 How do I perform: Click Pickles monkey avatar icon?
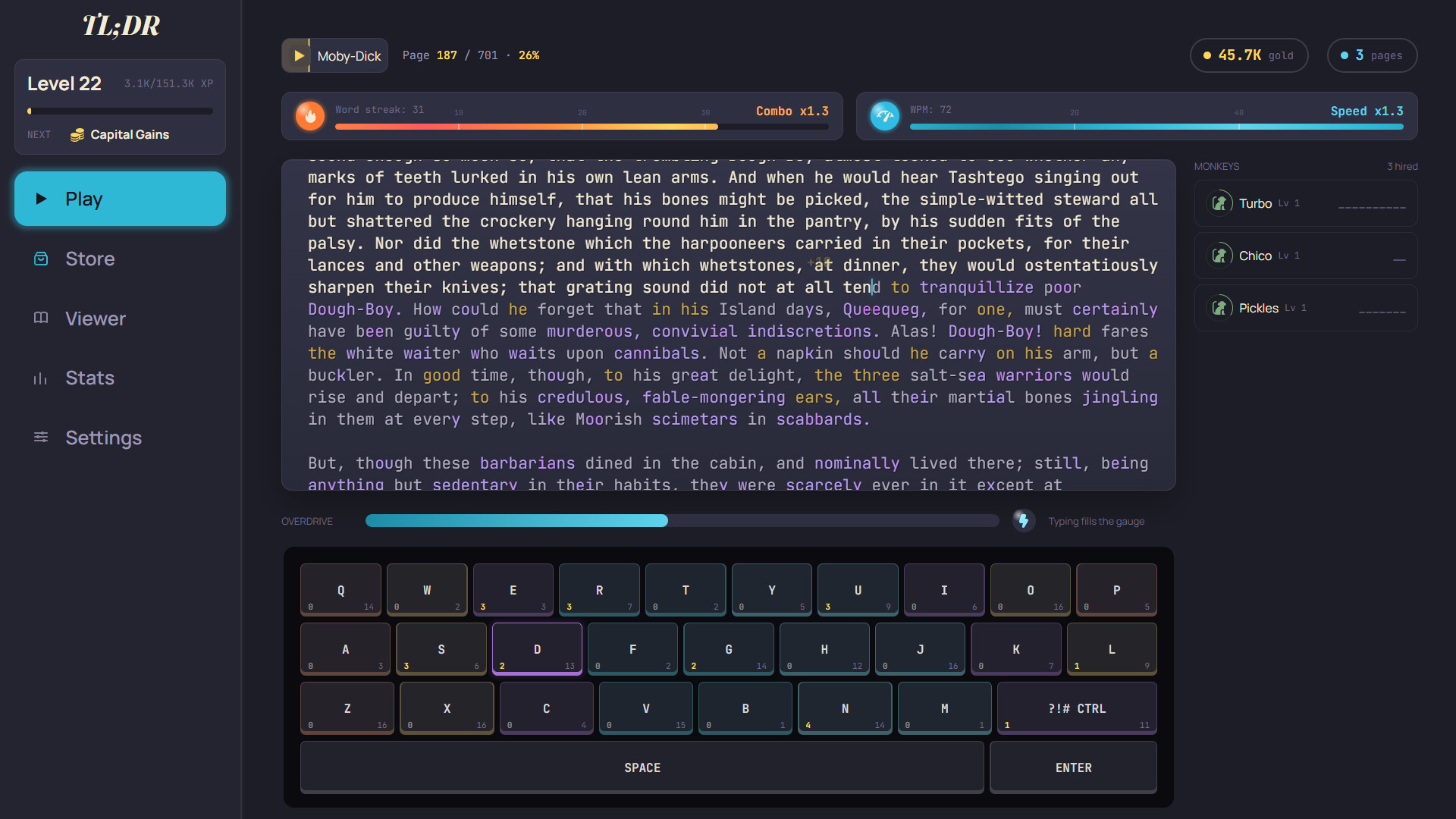pyautogui.click(x=1219, y=308)
